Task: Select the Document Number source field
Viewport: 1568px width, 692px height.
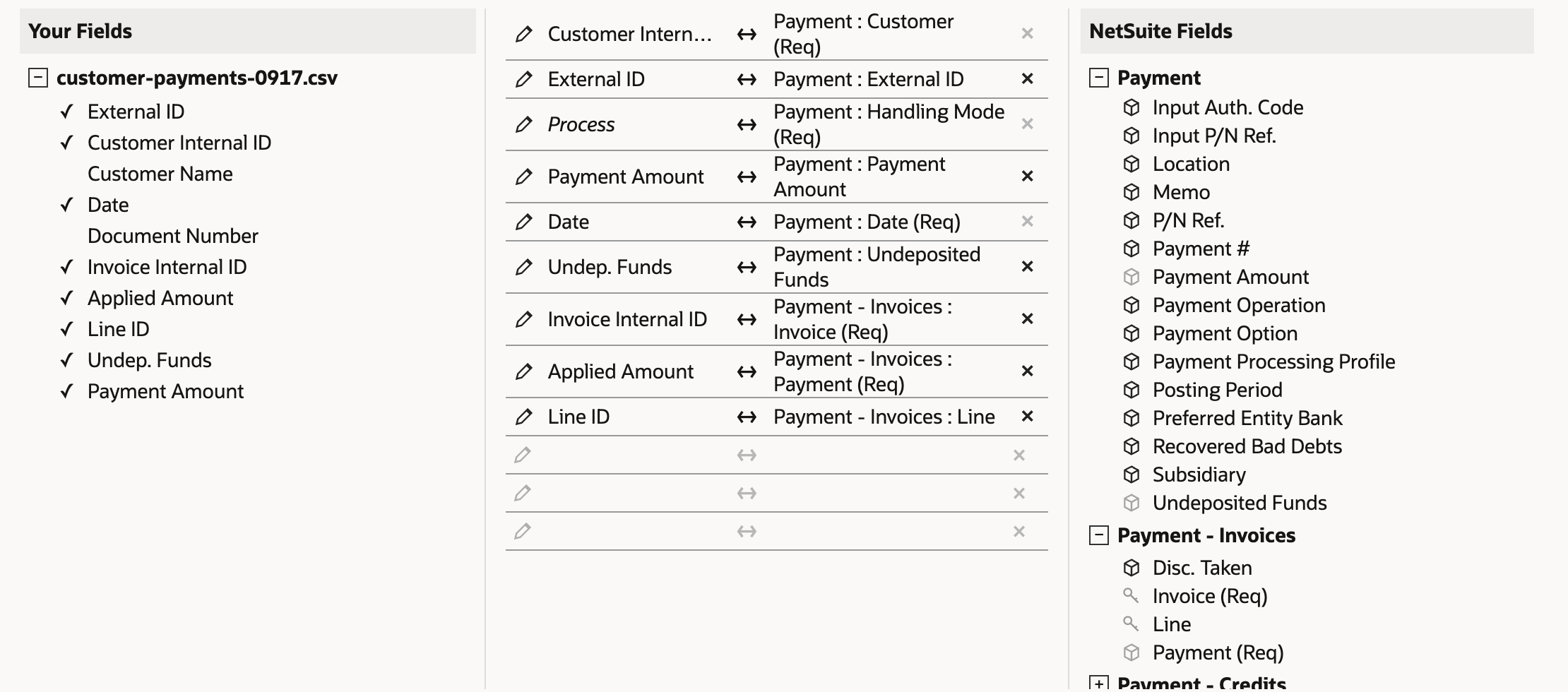Action: click(173, 236)
